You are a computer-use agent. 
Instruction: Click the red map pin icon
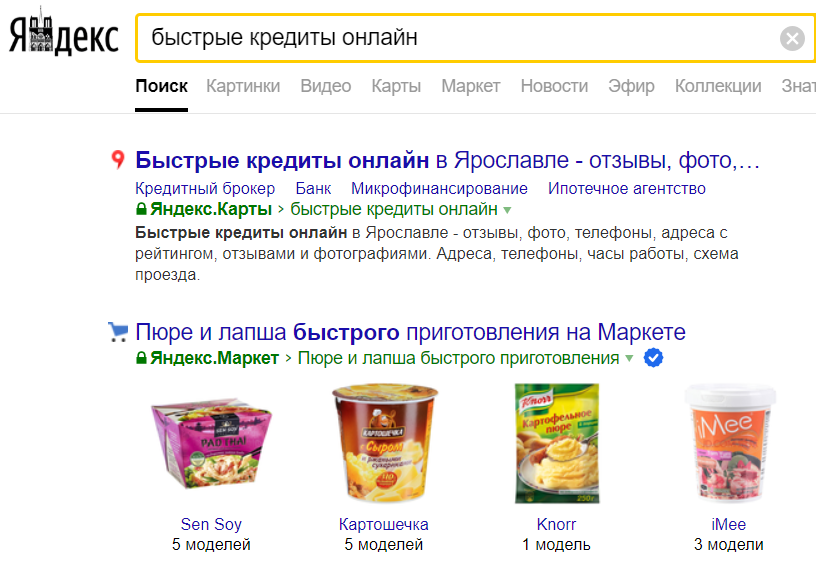point(117,159)
